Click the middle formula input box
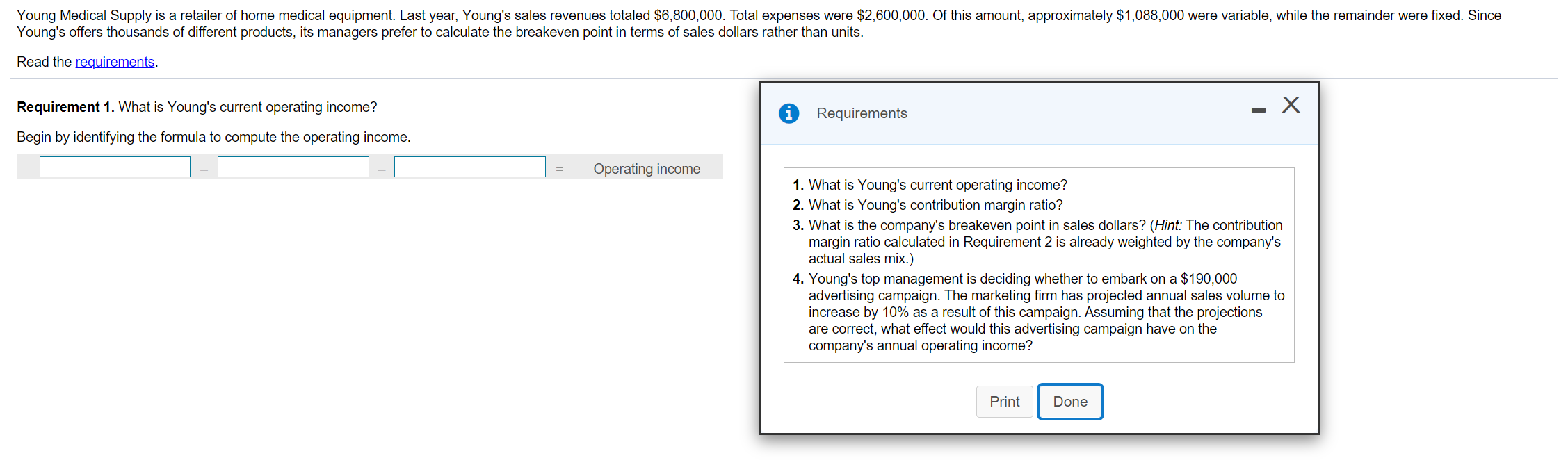The width and height of the screenshot is (1568, 467). click(293, 167)
